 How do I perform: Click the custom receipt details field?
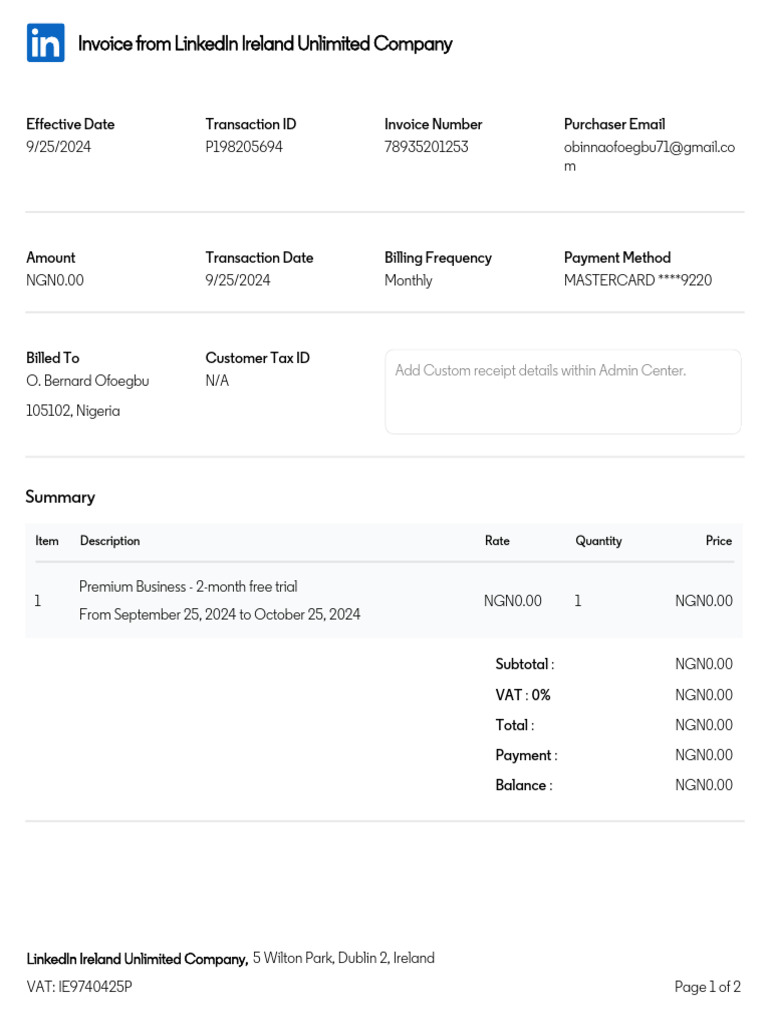coord(563,391)
